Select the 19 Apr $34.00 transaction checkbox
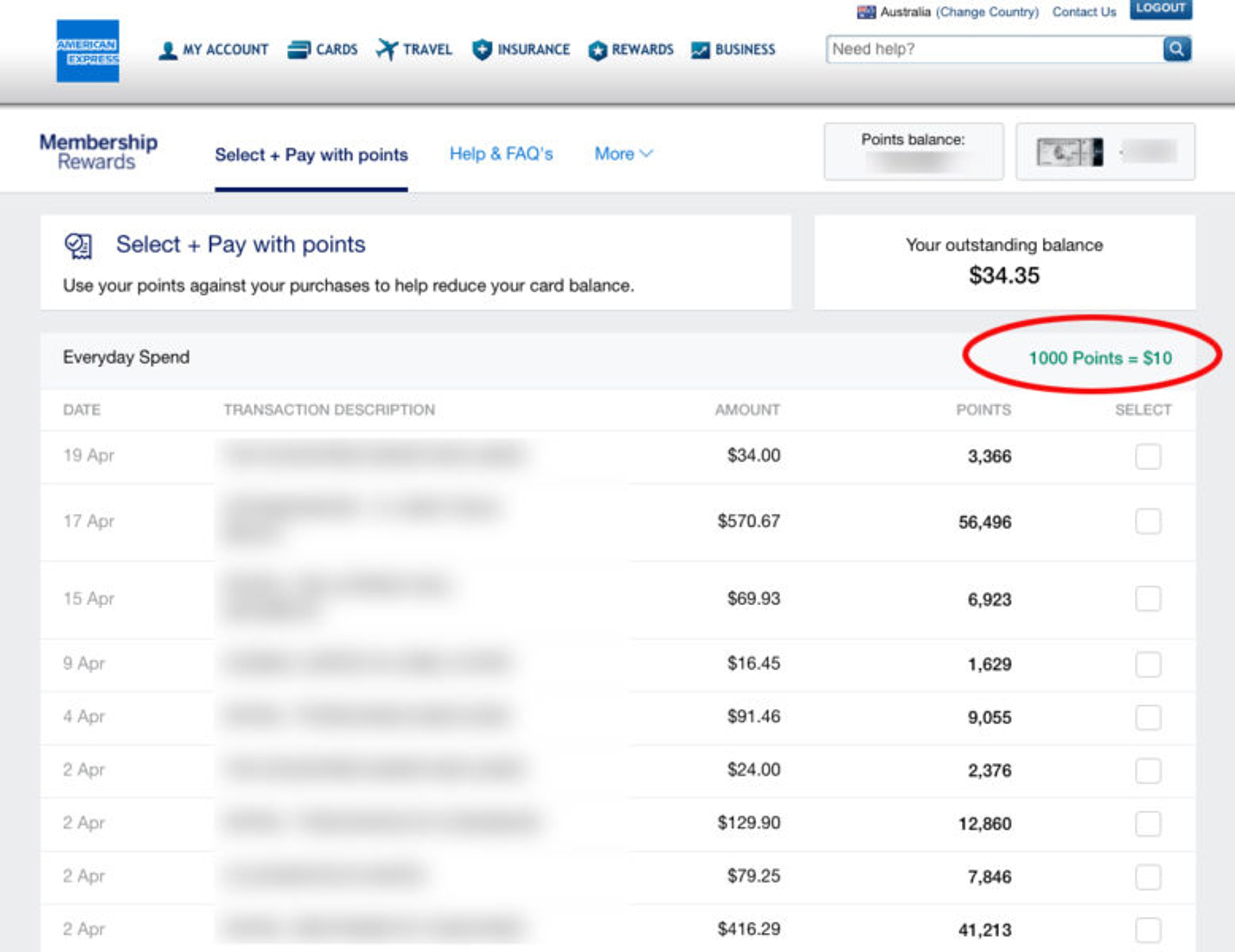Viewport: 1235px width, 952px height. tap(1148, 456)
